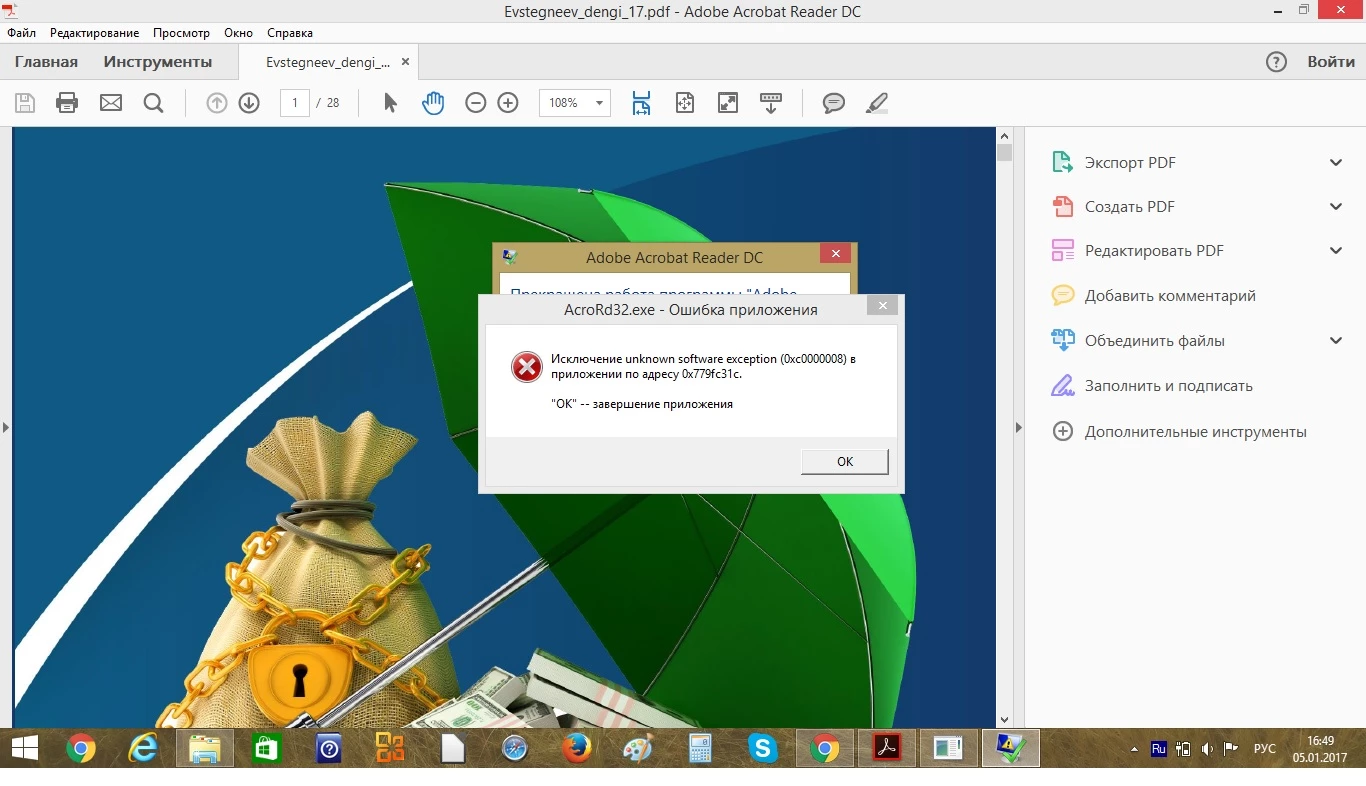
Task: Launch Firefox from the taskbar
Action: click(577, 748)
